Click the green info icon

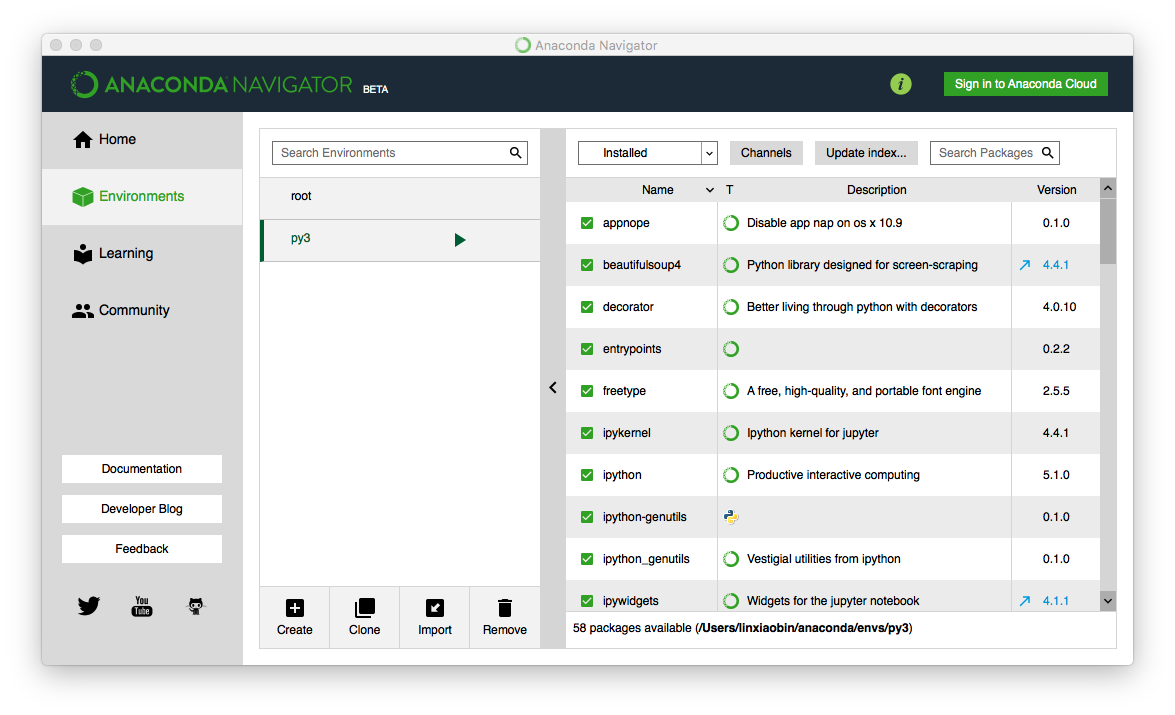[901, 84]
